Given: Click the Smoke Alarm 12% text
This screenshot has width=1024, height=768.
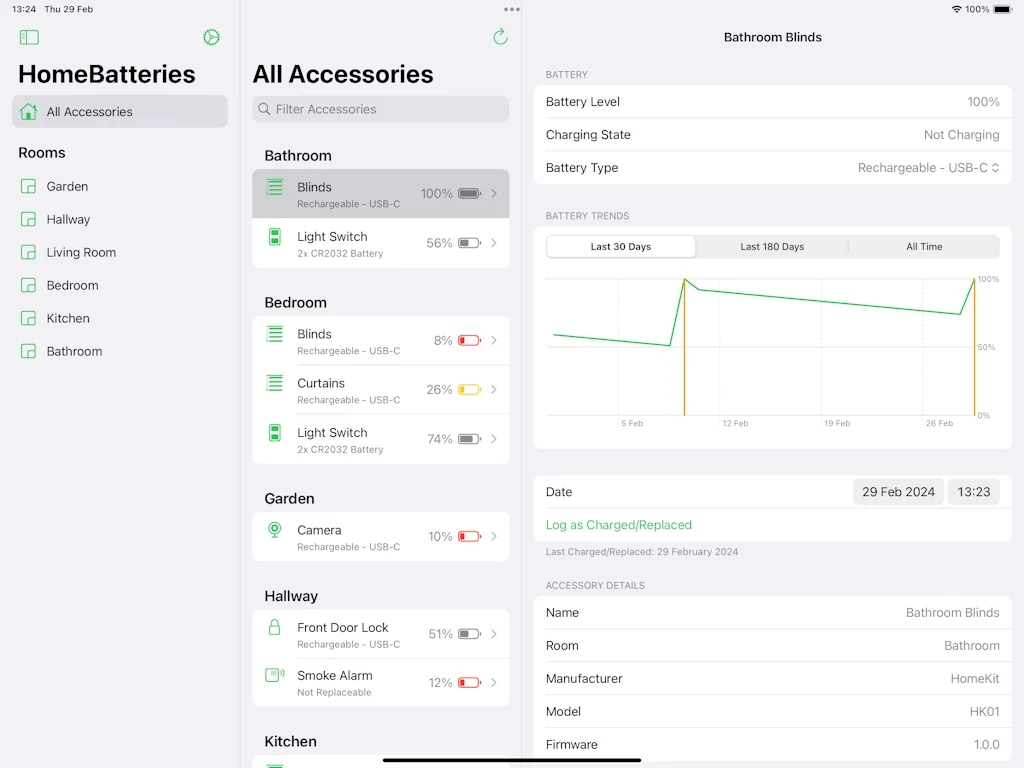Looking at the screenshot, I should (x=440, y=682).
